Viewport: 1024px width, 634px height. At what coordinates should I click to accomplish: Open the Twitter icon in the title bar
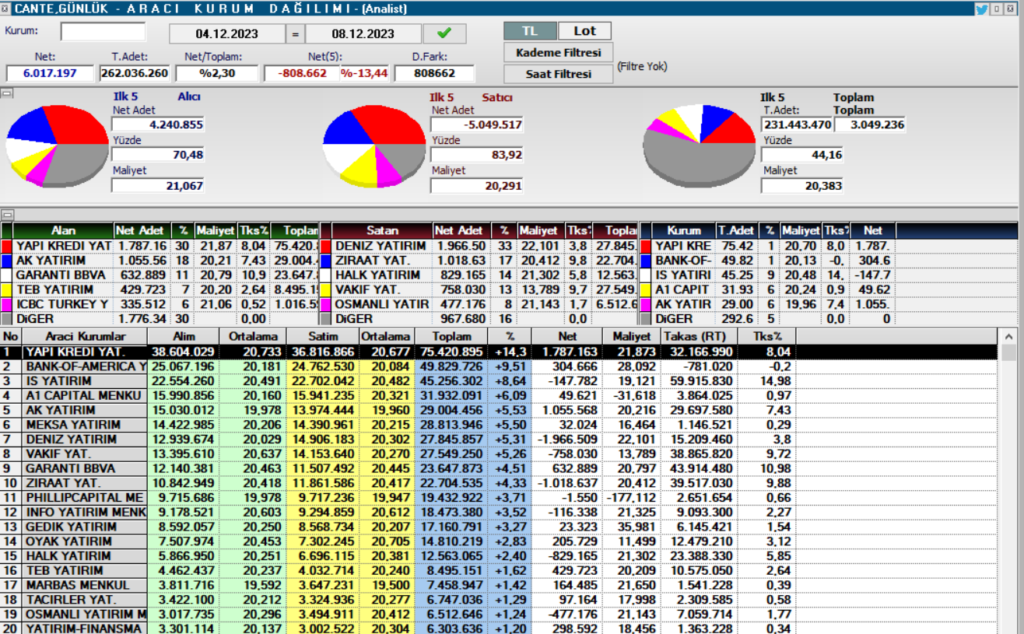pos(982,8)
